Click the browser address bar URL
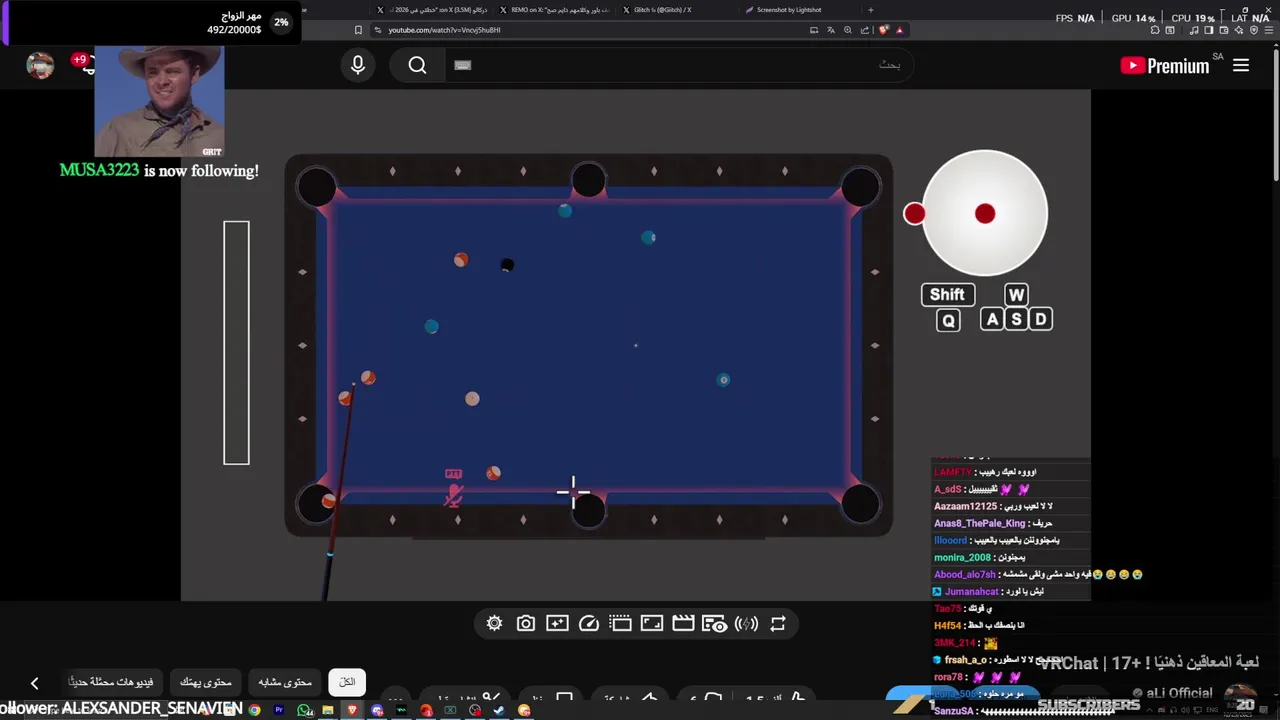 (x=445, y=30)
